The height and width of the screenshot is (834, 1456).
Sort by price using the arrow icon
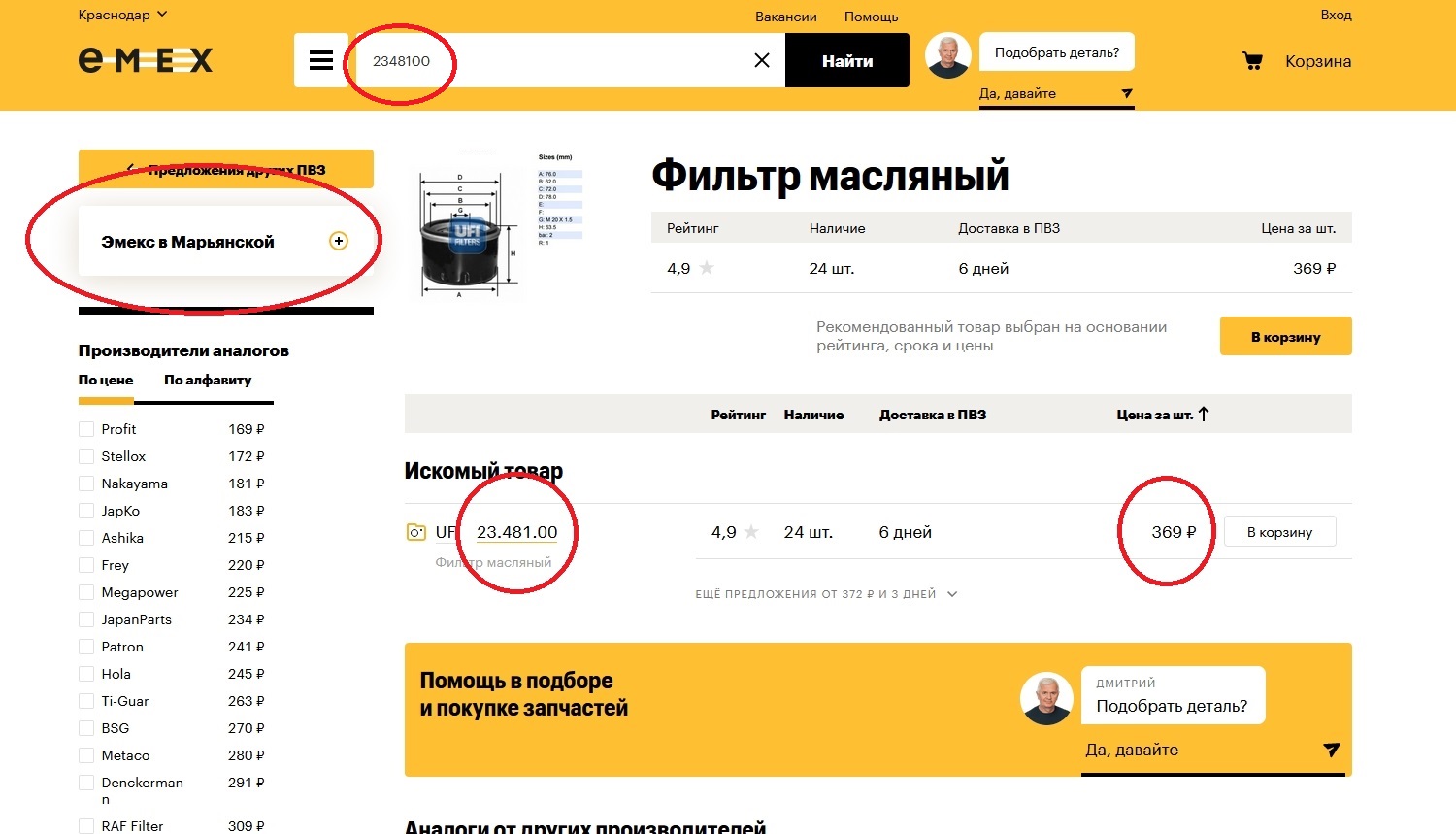[1204, 415]
